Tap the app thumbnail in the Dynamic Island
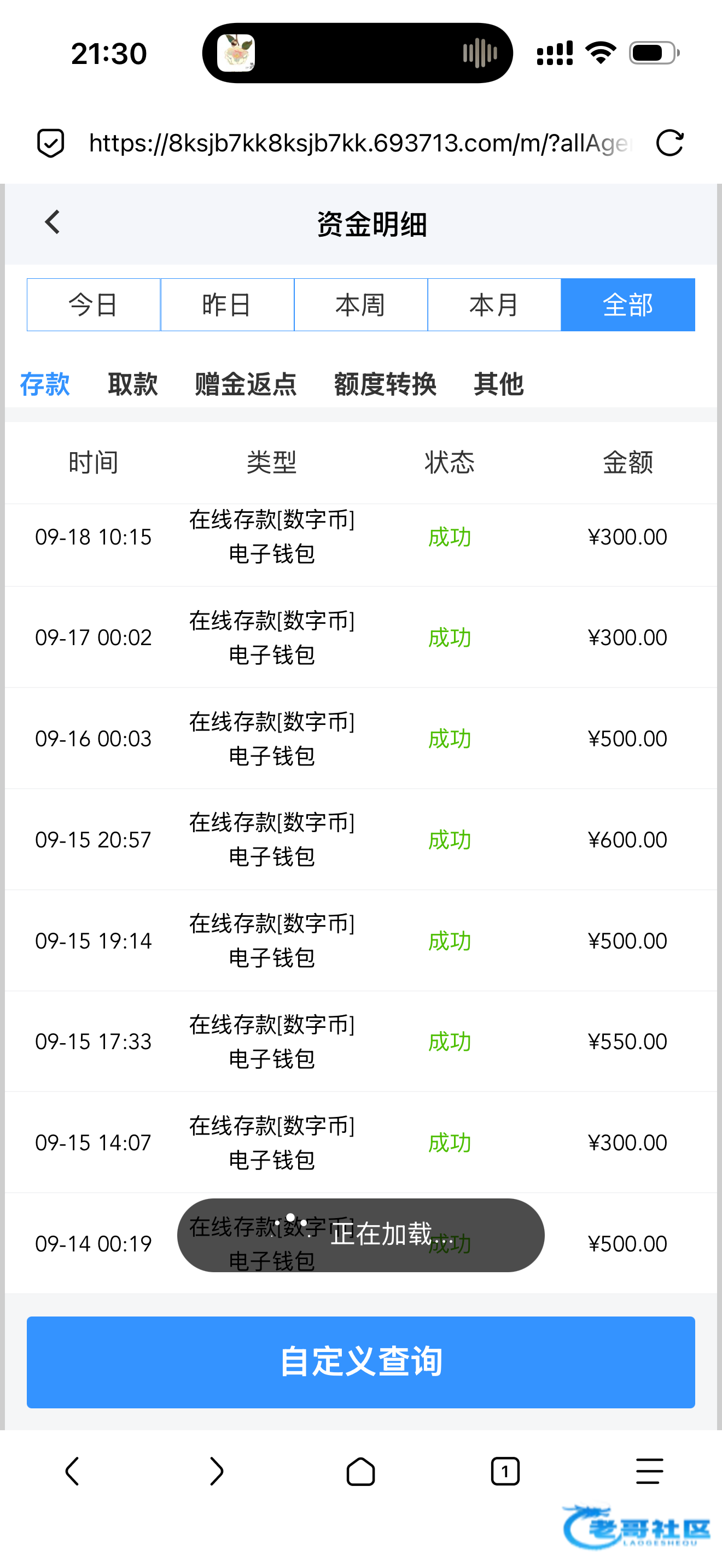Viewport: 722px width, 1568px height. pos(236,53)
